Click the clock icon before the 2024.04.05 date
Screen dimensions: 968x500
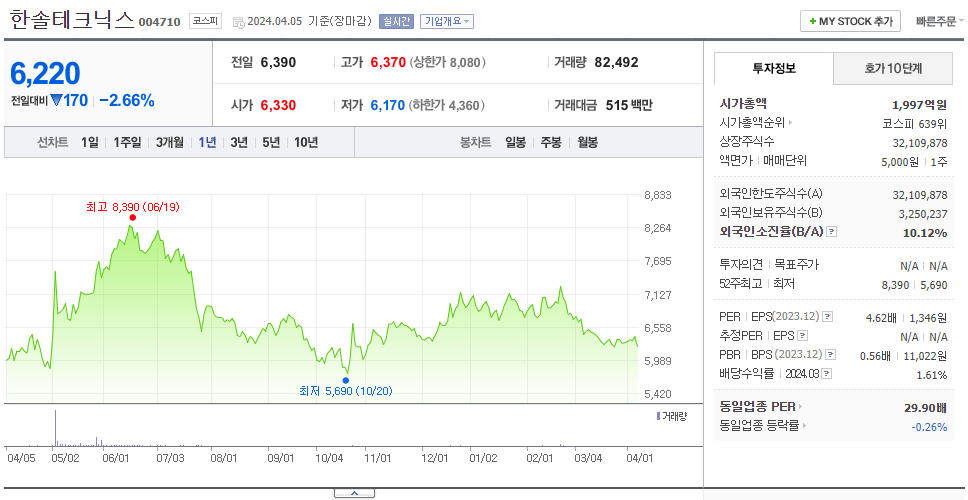(238, 22)
